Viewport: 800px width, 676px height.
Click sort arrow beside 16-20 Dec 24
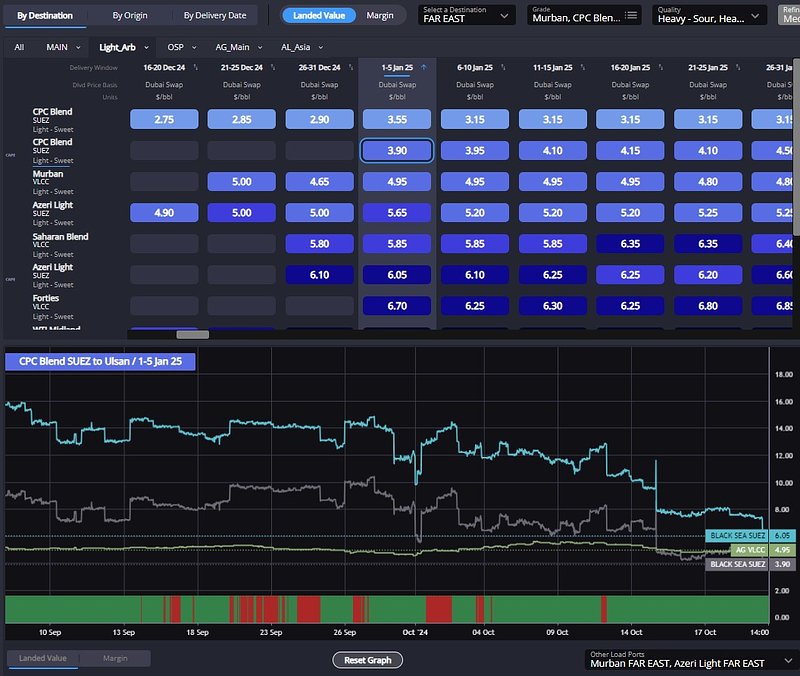[195, 67]
